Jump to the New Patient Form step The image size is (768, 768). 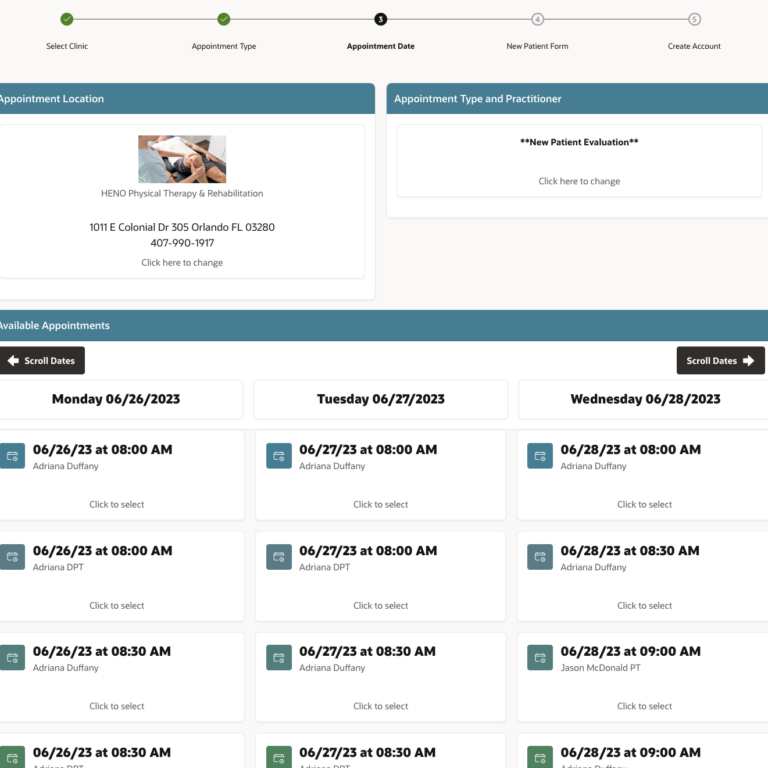(x=537, y=46)
